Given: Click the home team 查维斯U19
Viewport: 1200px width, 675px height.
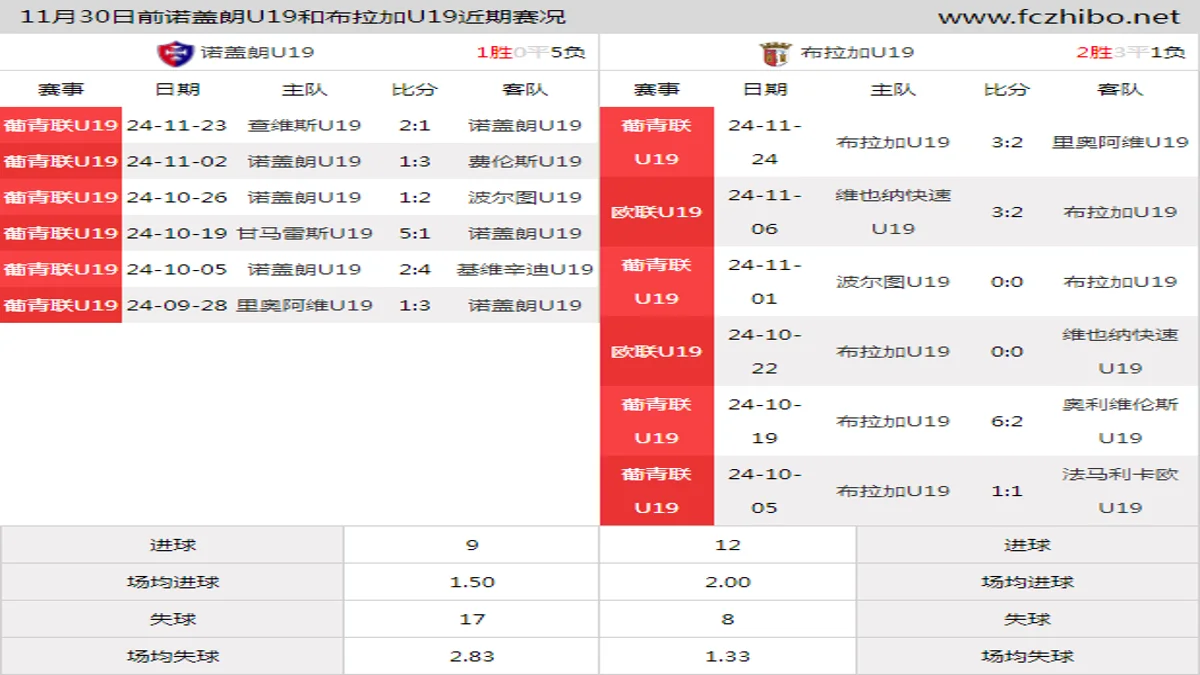Looking at the screenshot, I should pos(304,125).
